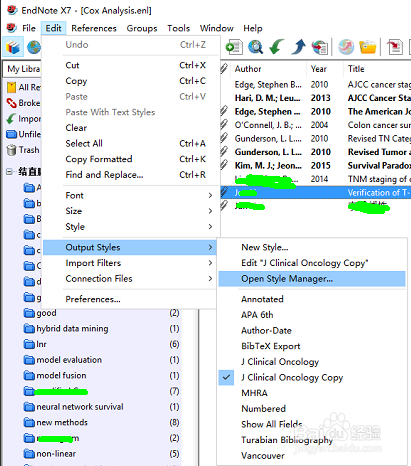
Task: Choose Clear from the Edit menu
Action: (131, 128)
